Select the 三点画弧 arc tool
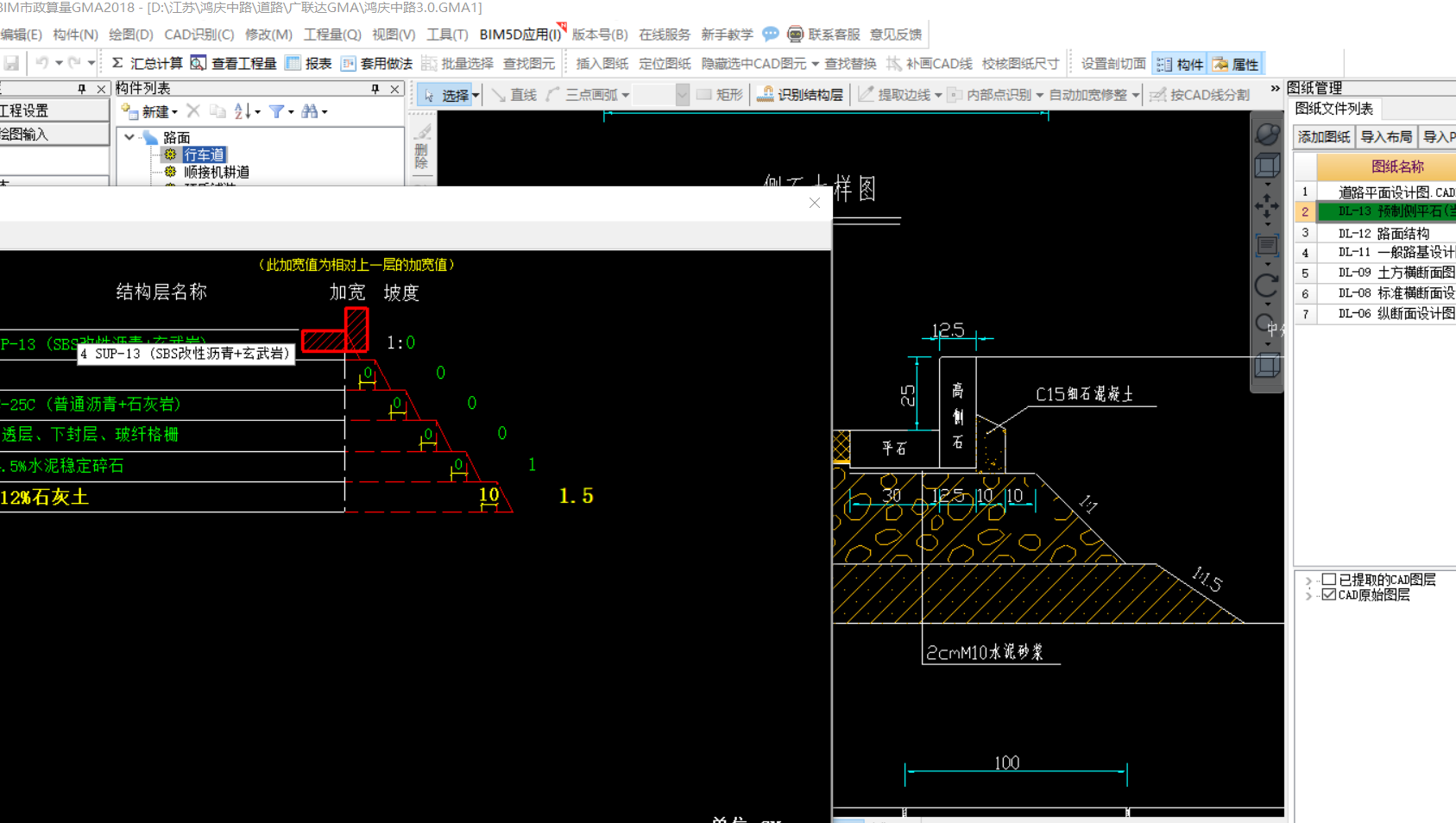Viewport: 1456px width, 823px height. (583, 95)
